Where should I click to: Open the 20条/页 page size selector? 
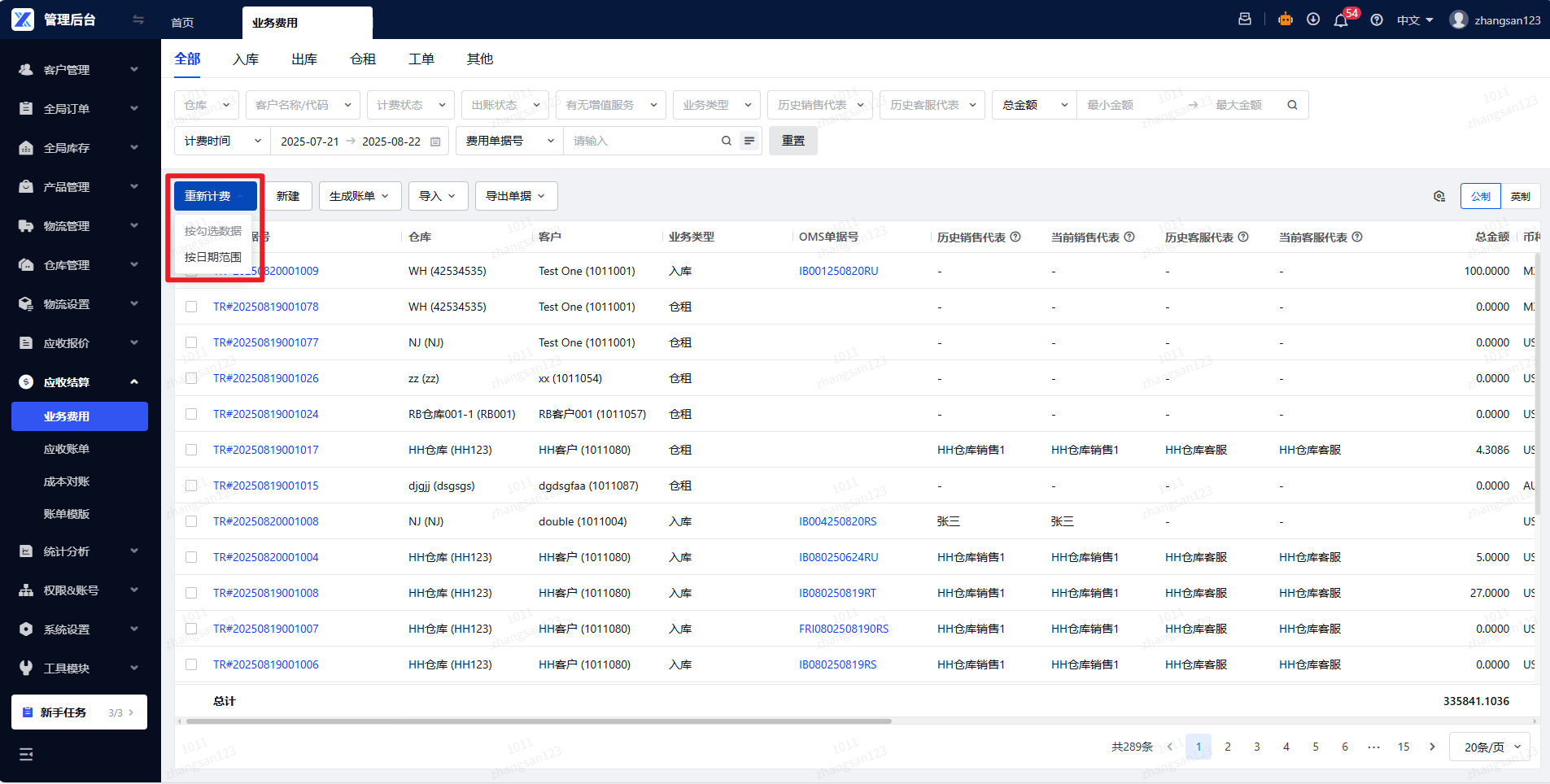tap(1491, 747)
